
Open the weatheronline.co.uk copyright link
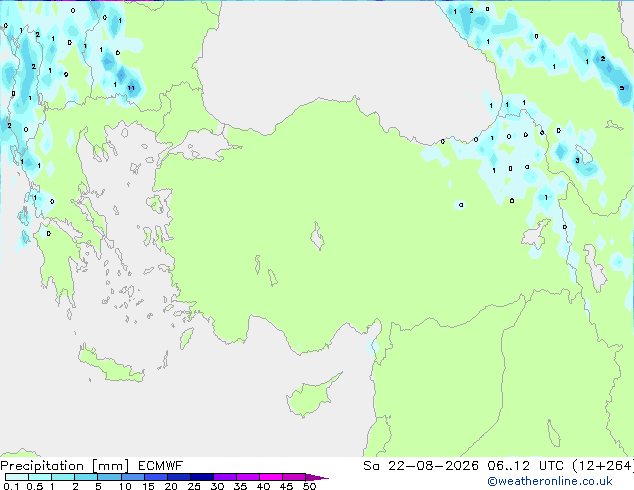click(549, 481)
